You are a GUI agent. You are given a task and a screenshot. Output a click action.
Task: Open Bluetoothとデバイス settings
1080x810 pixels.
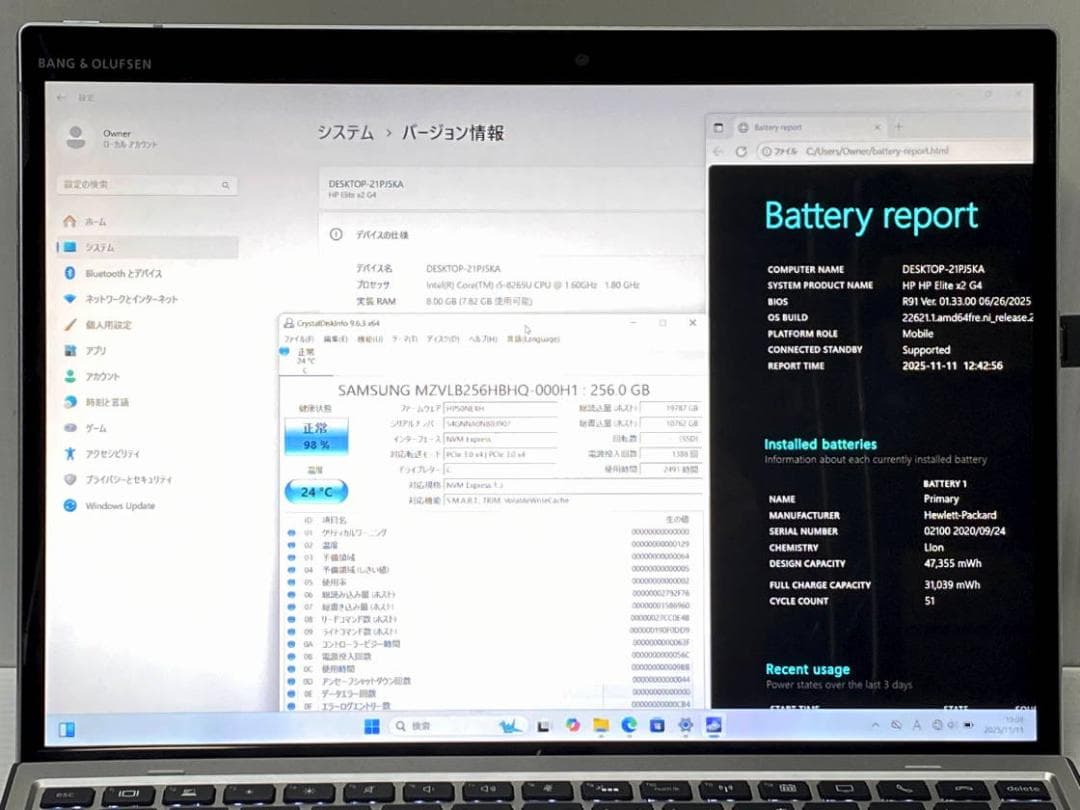110,273
